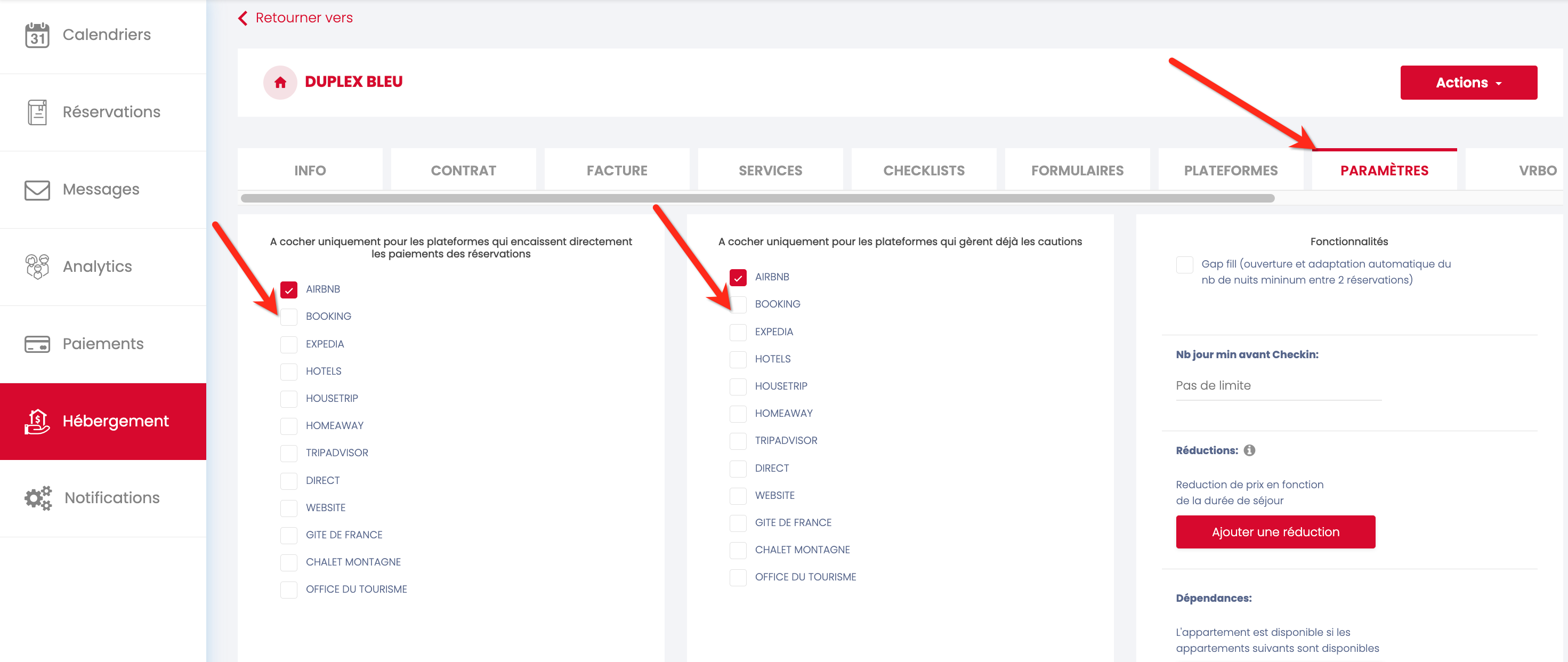Screen dimensions: 1568x662
Task: Open Réservations via its document icon
Action: click(37, 112)
